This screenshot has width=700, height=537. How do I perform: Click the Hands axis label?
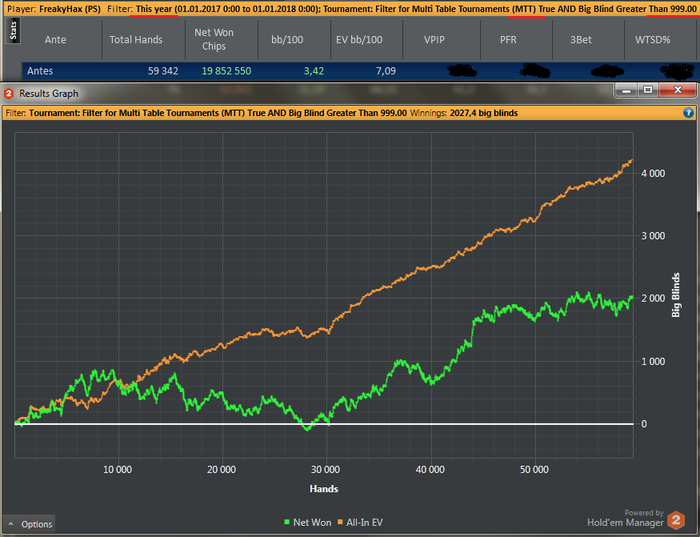pos(324,489)
